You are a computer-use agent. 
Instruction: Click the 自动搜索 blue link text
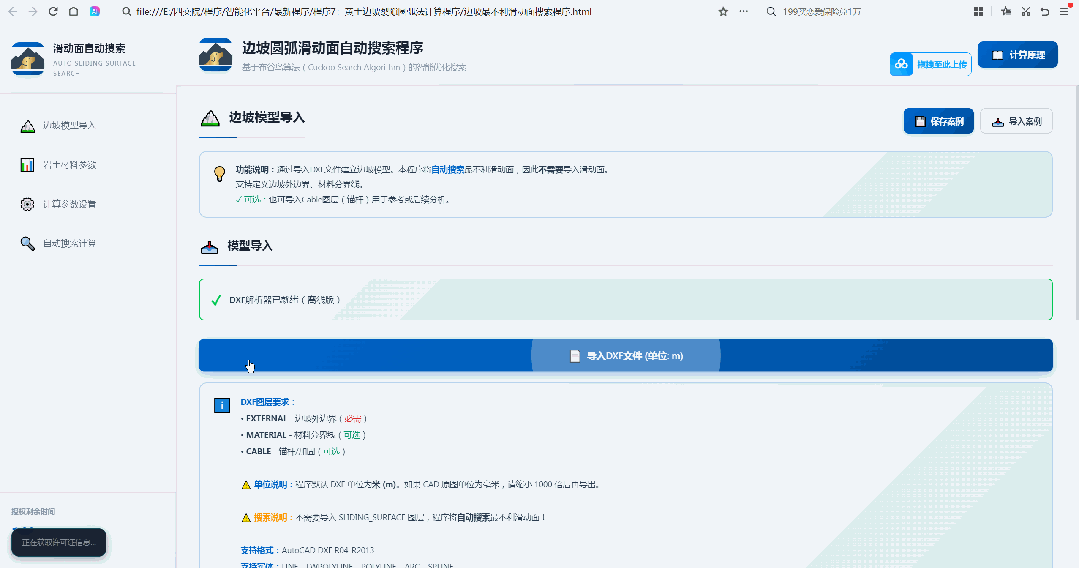(x=447, y=169)
